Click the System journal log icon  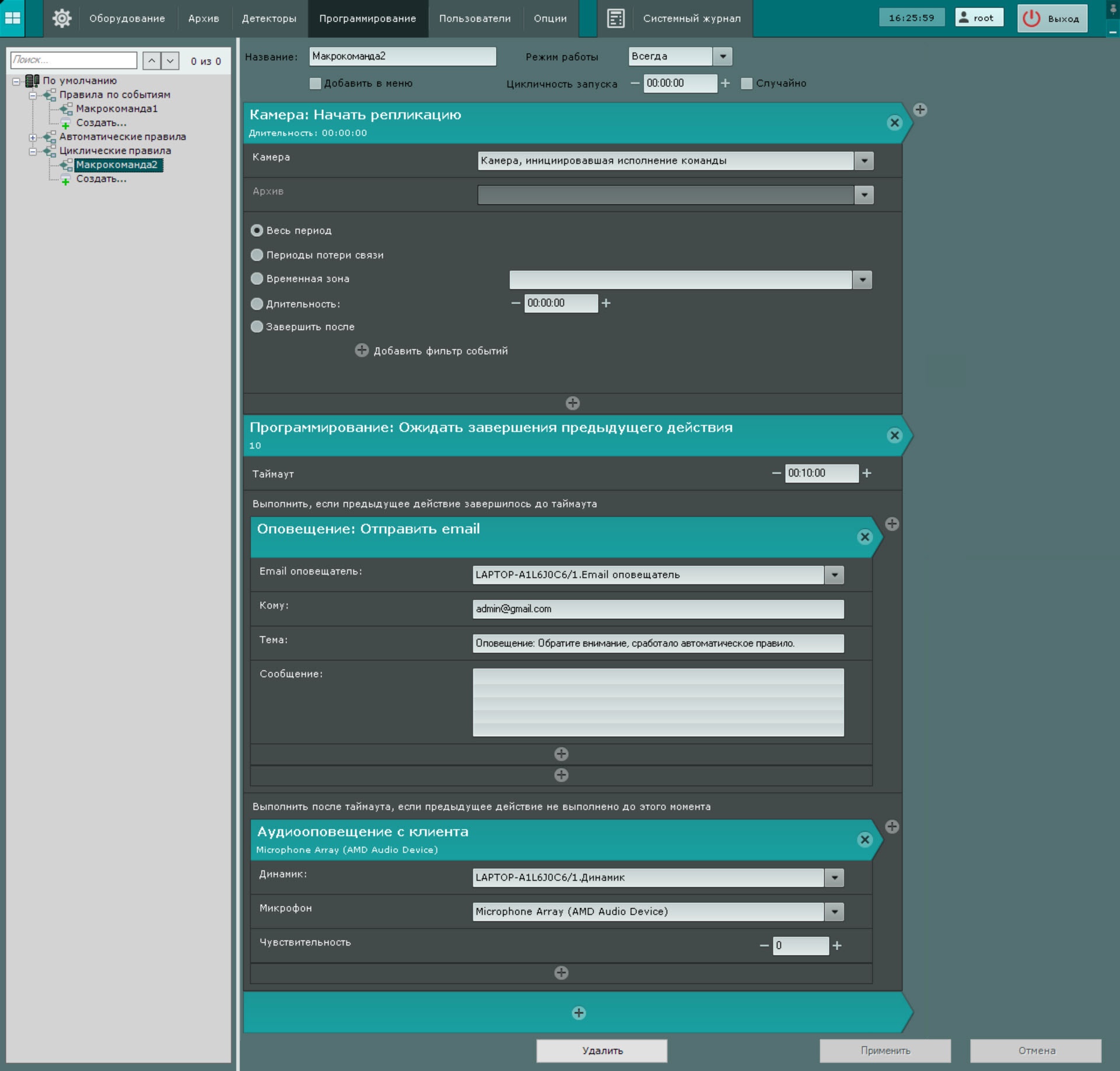[615, 18]
